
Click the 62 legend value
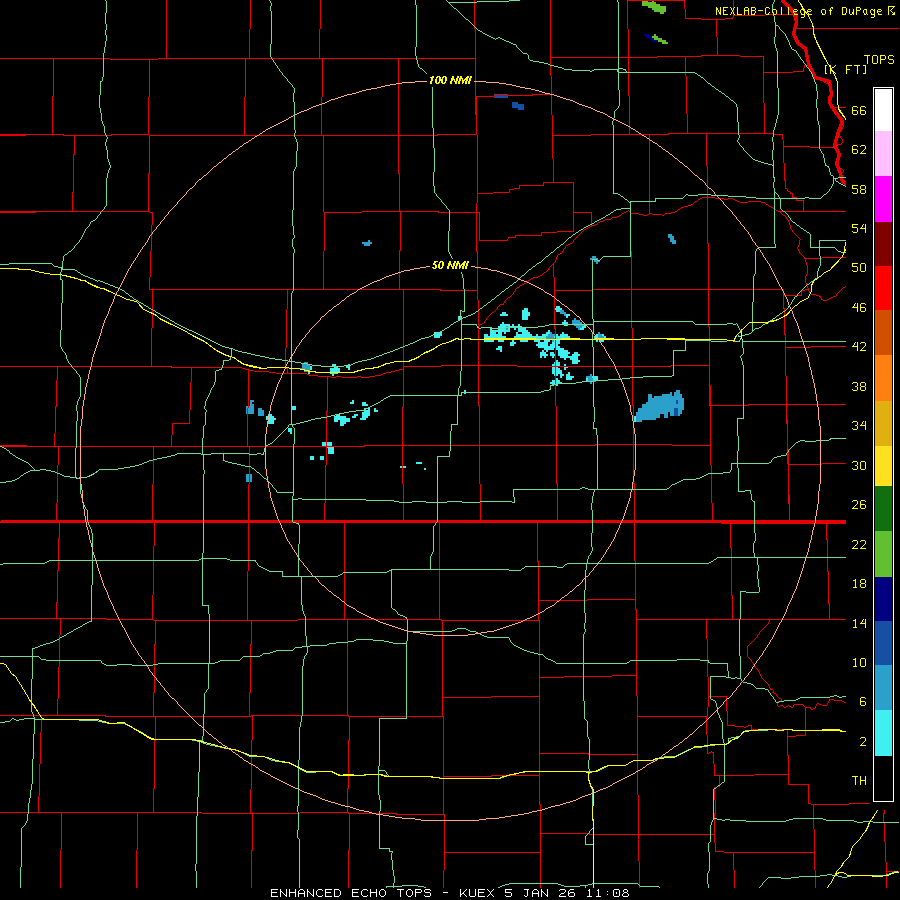pyautogui.click(x=859, y=149)
